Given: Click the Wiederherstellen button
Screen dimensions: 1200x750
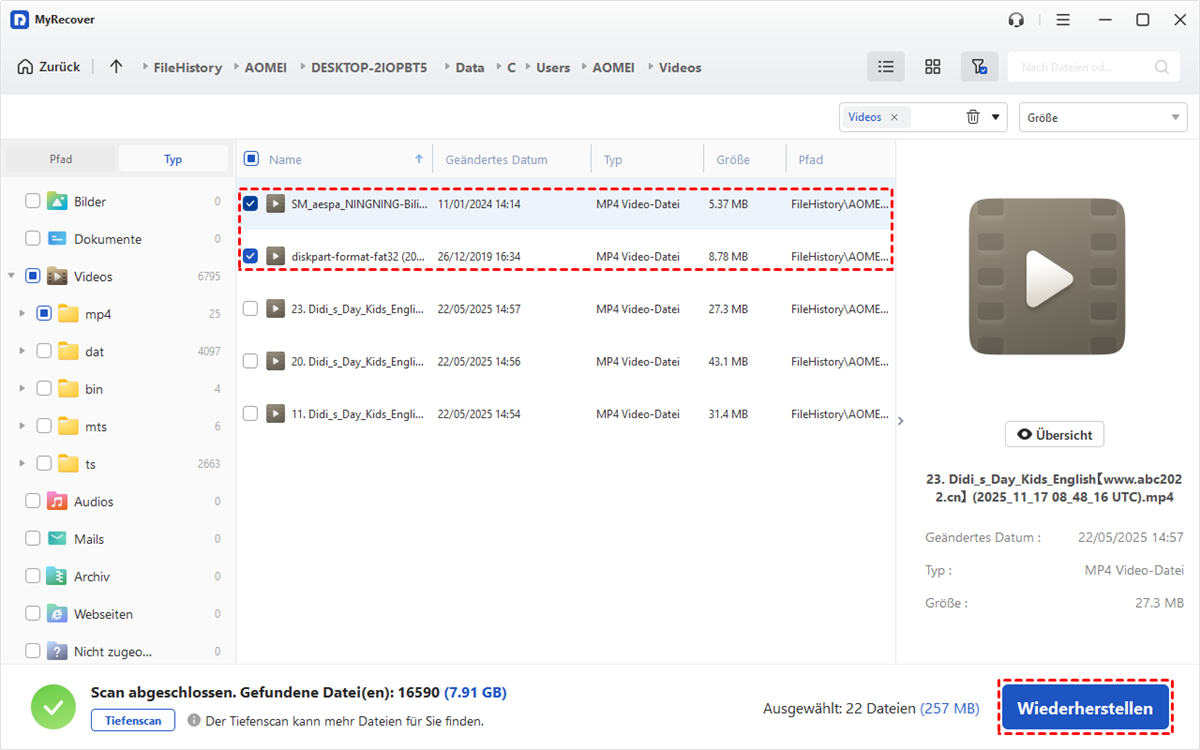Looking at the screenshot, I should (1085, 708).
